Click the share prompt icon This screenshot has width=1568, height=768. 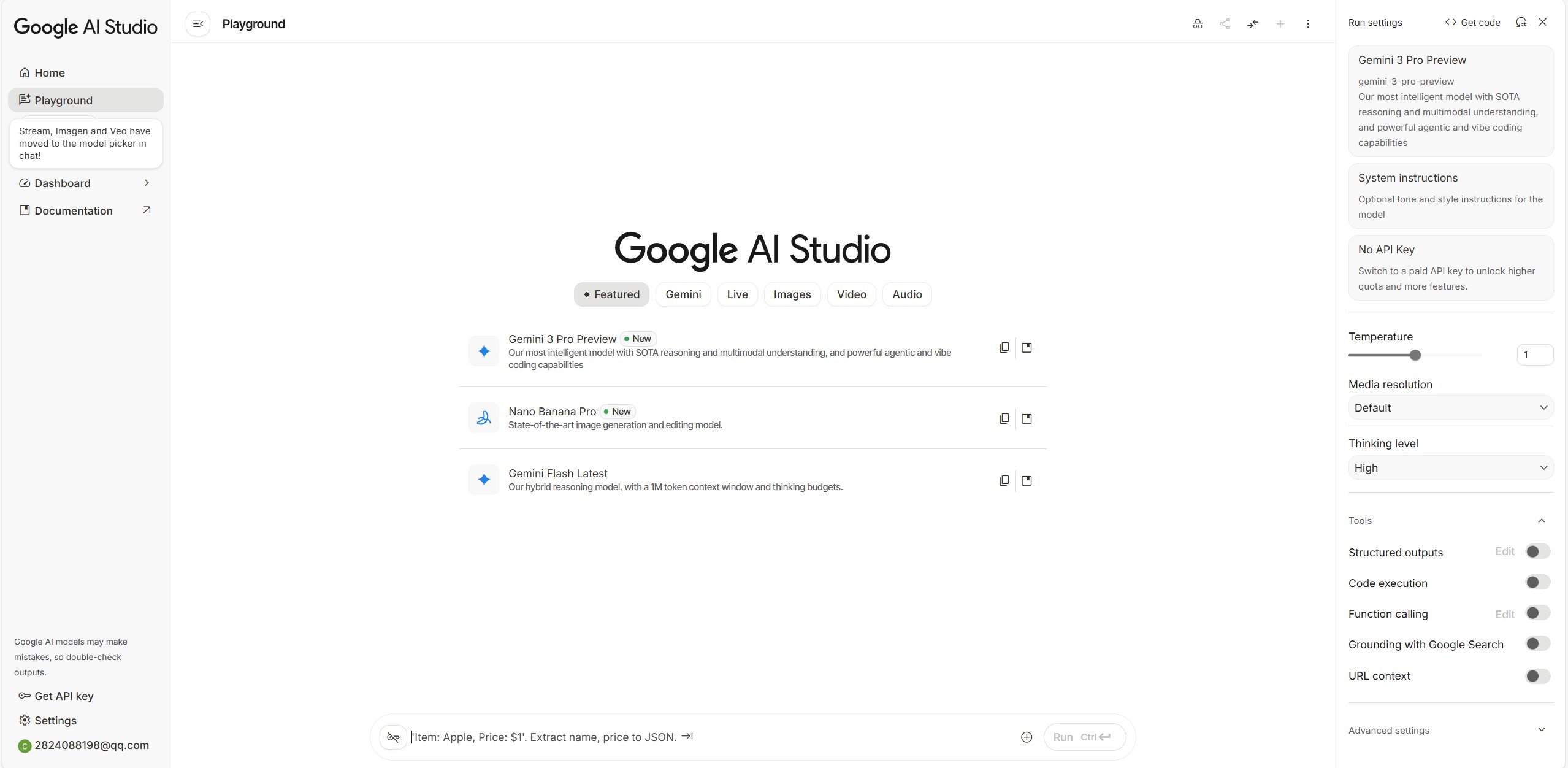pos(1225,24)
